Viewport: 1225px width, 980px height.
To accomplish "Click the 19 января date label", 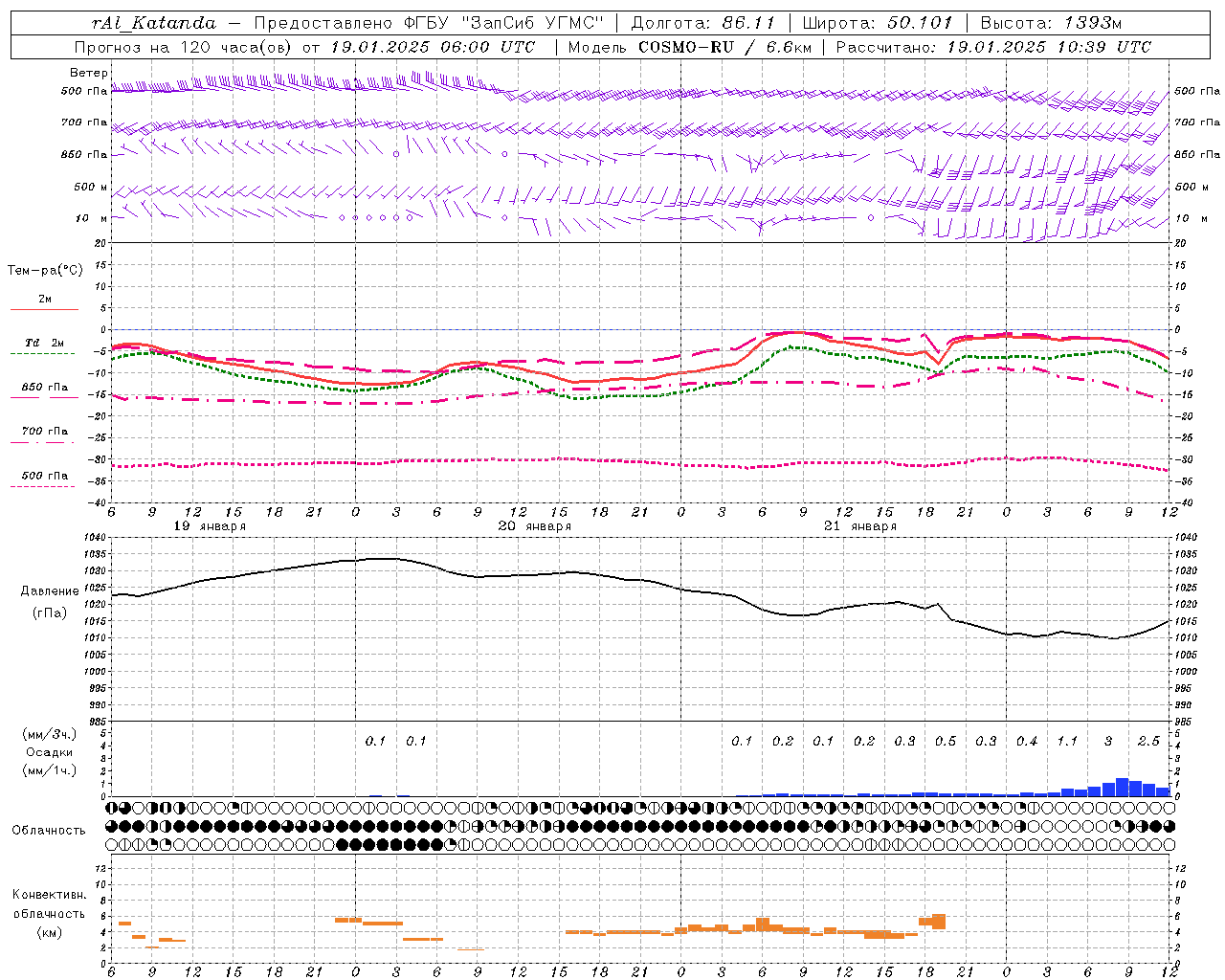I will click(x=210, y=526).
